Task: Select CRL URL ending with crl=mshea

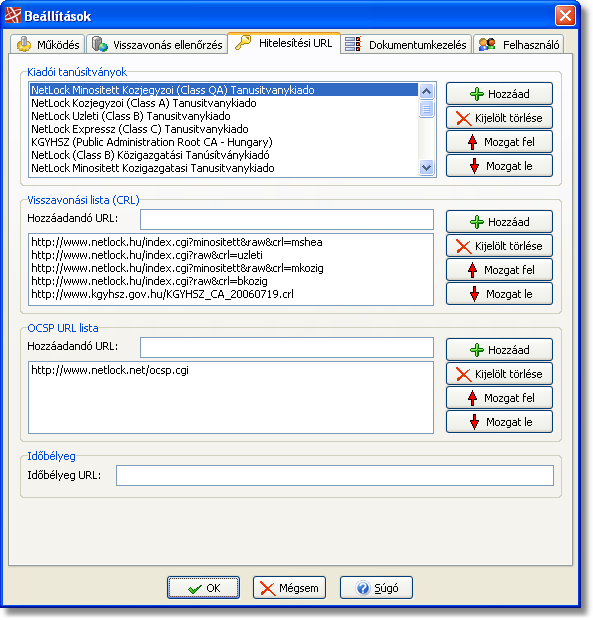Action: point(231,242)
